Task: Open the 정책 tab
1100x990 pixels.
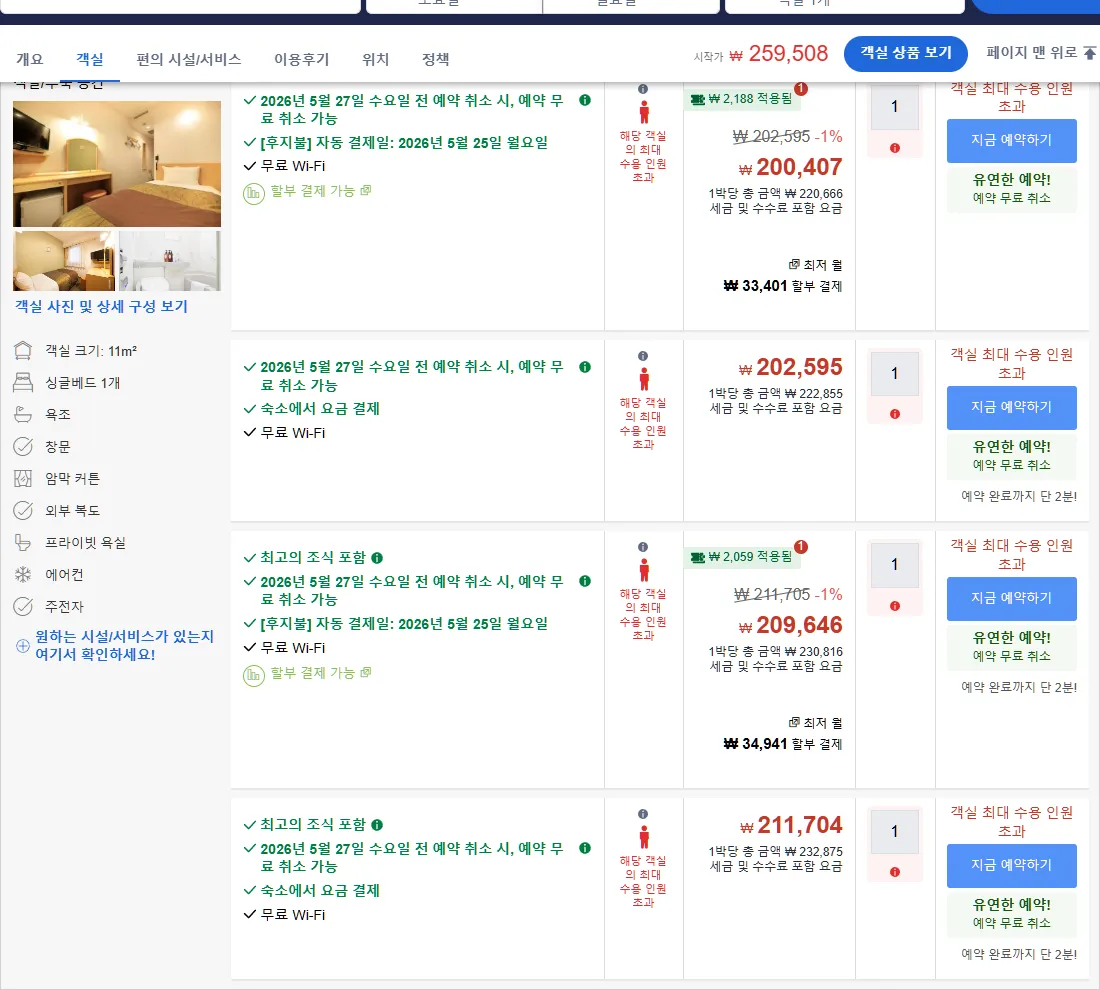Action: click(436, 60)
